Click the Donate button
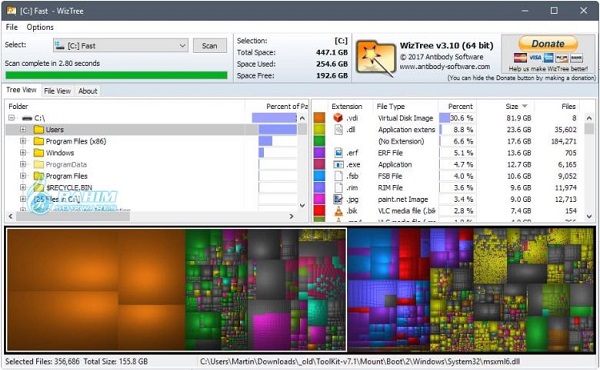Viewport: 600px width, 370px height. click(x=548, y=44)
